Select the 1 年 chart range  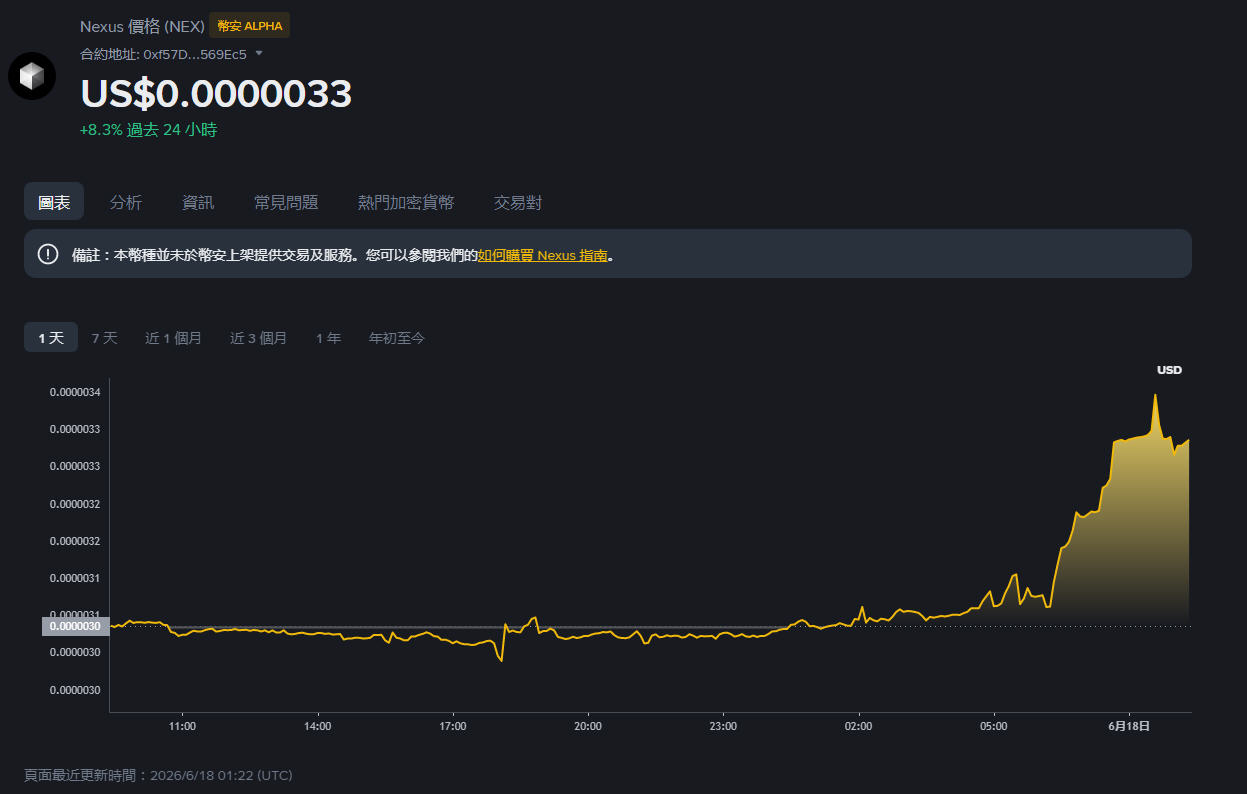pyautogui.click(x=328, y=338)
